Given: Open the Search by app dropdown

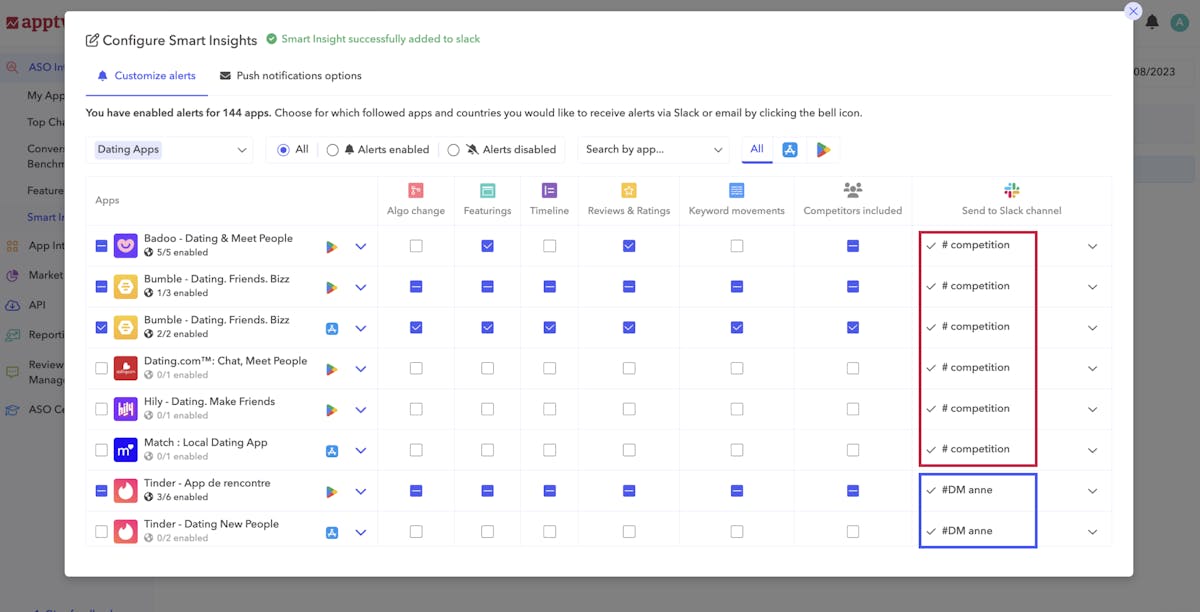Looking at the screenshot, I should [x=652, y=149].
